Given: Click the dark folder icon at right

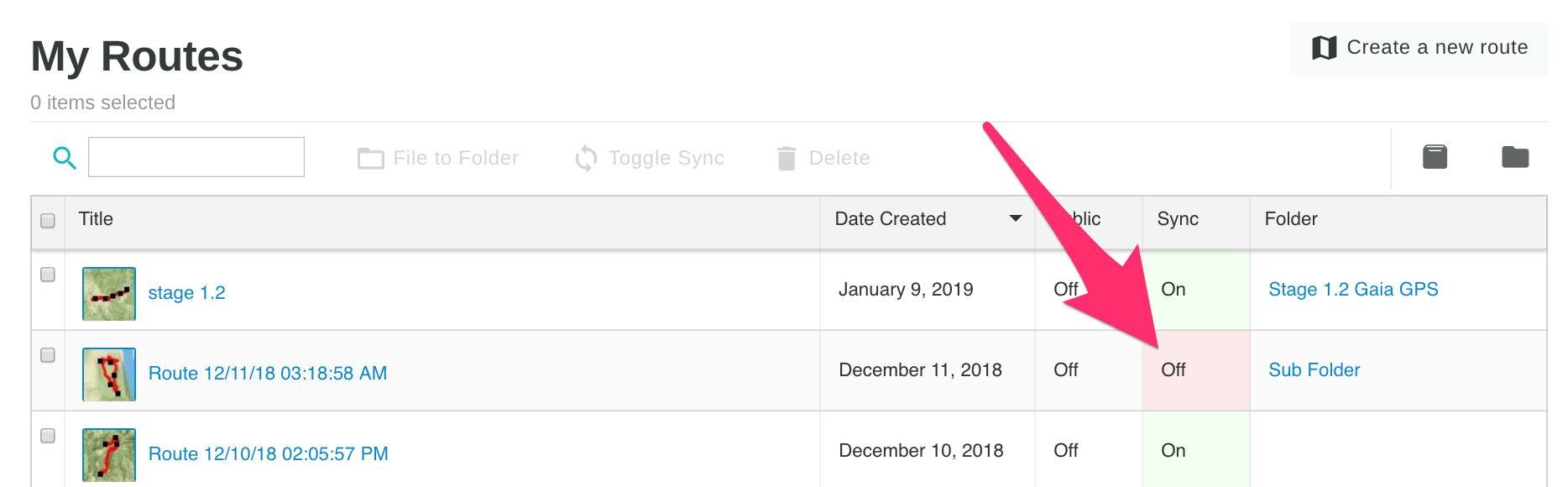Looking at the screenshot, I should pos(1514,157).
